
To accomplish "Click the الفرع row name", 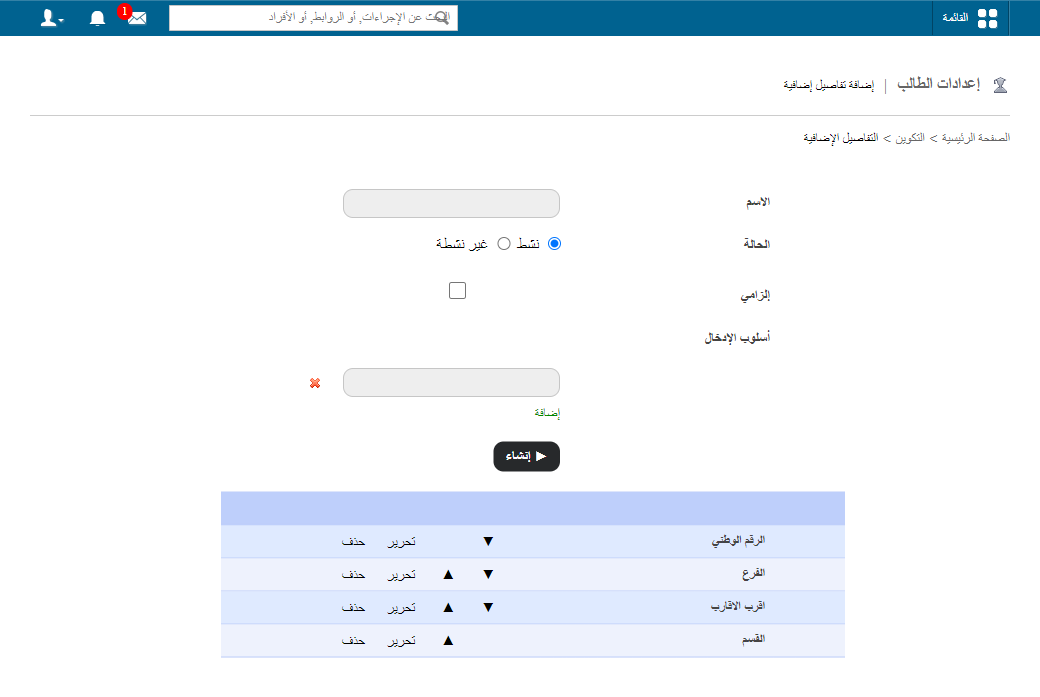I will tap(753, 573).
